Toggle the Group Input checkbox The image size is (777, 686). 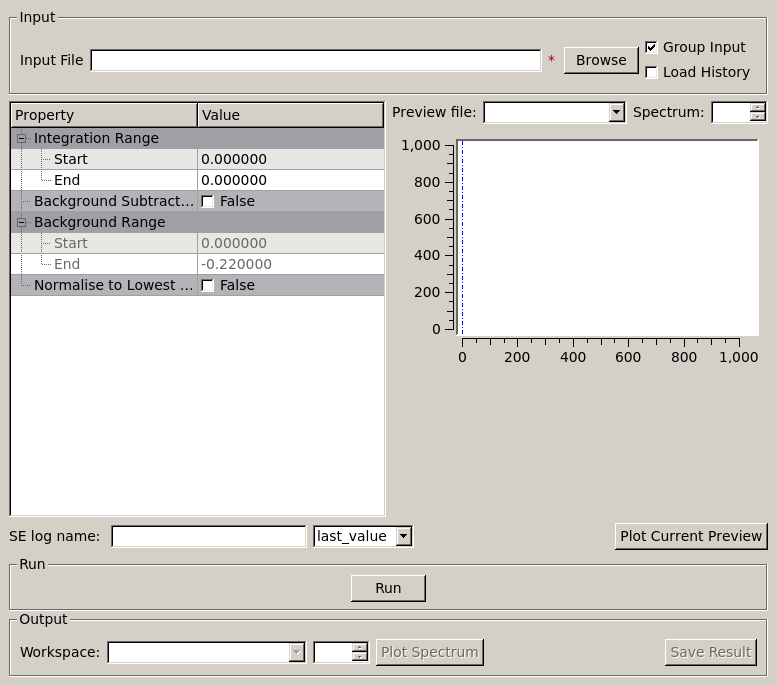pos(651,47)
